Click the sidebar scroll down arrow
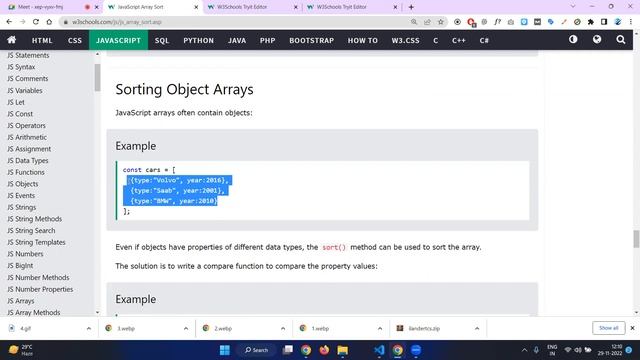The image size is (640, 360). click(97, 313)
